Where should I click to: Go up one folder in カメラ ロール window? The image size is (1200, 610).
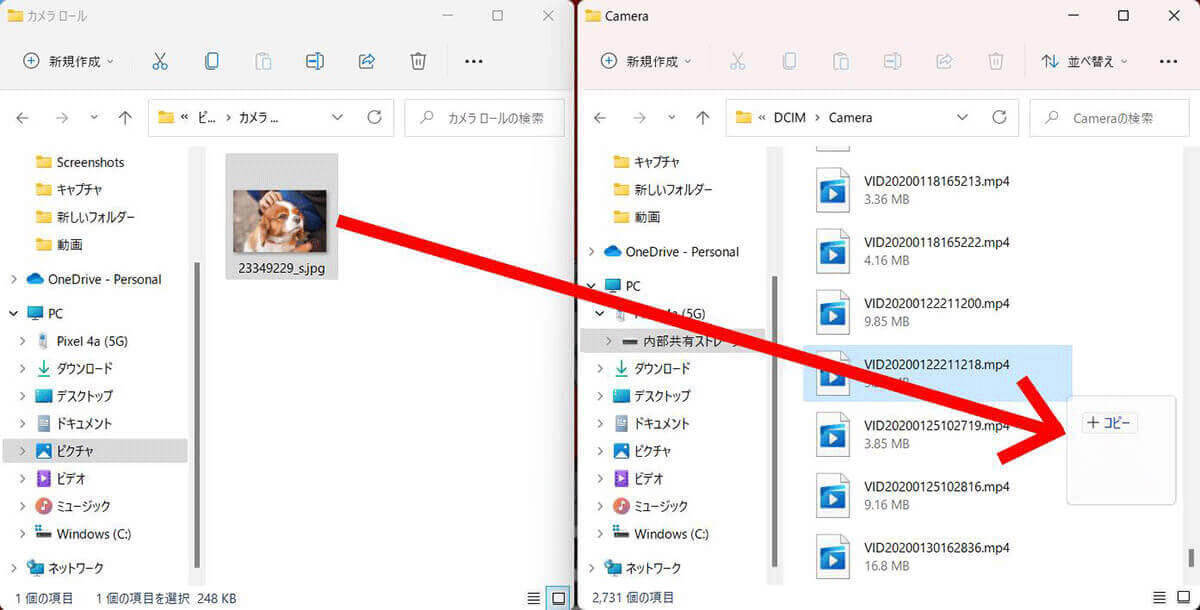[125, 117]
